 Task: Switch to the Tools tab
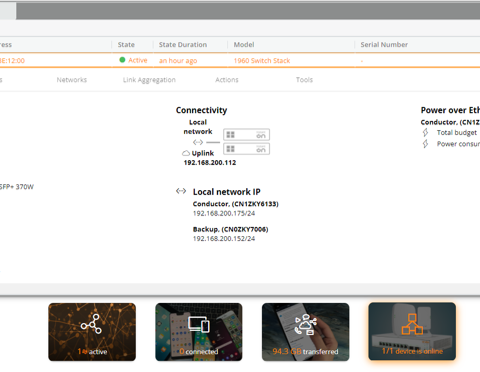(304, 80)
